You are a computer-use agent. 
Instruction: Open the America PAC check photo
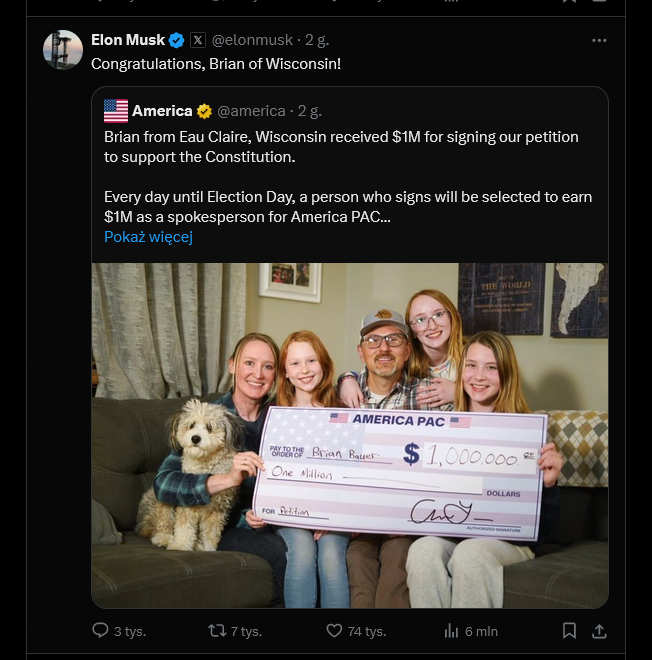[349, 435]
